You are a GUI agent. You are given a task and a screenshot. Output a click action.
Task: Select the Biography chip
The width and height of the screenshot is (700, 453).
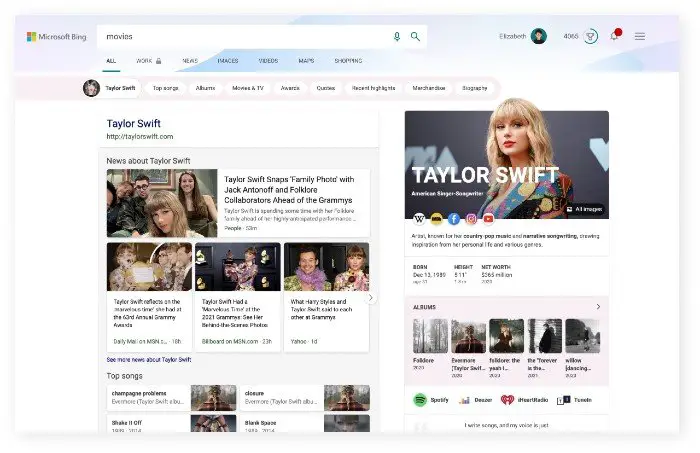tap(475, 88)
